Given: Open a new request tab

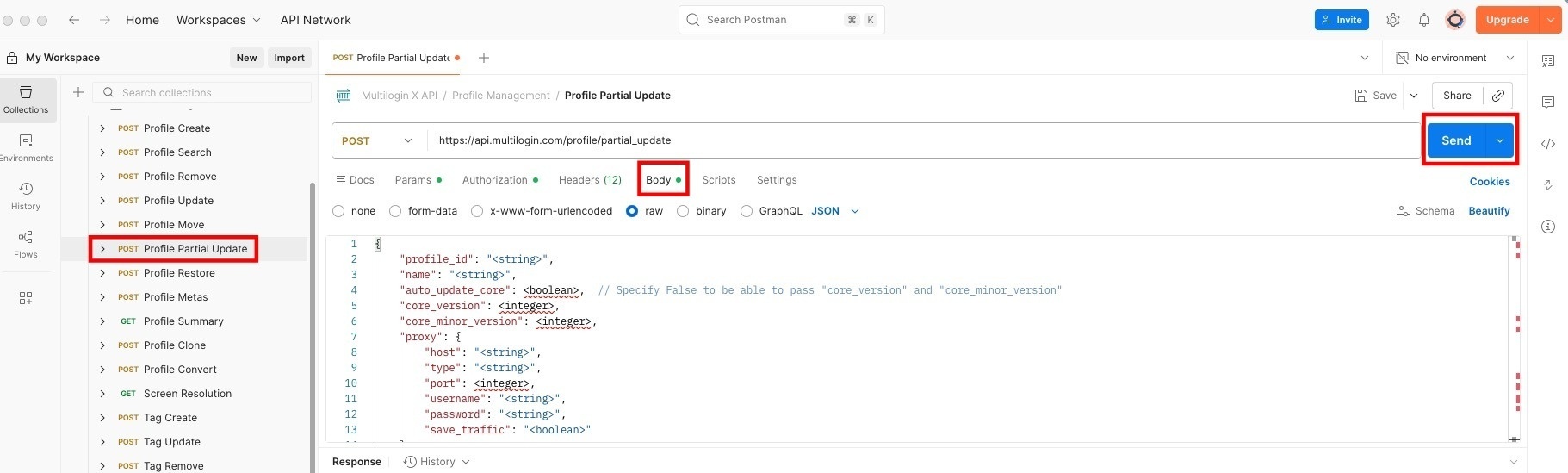Looking at the screenshot, I should [x=484, y=58].
